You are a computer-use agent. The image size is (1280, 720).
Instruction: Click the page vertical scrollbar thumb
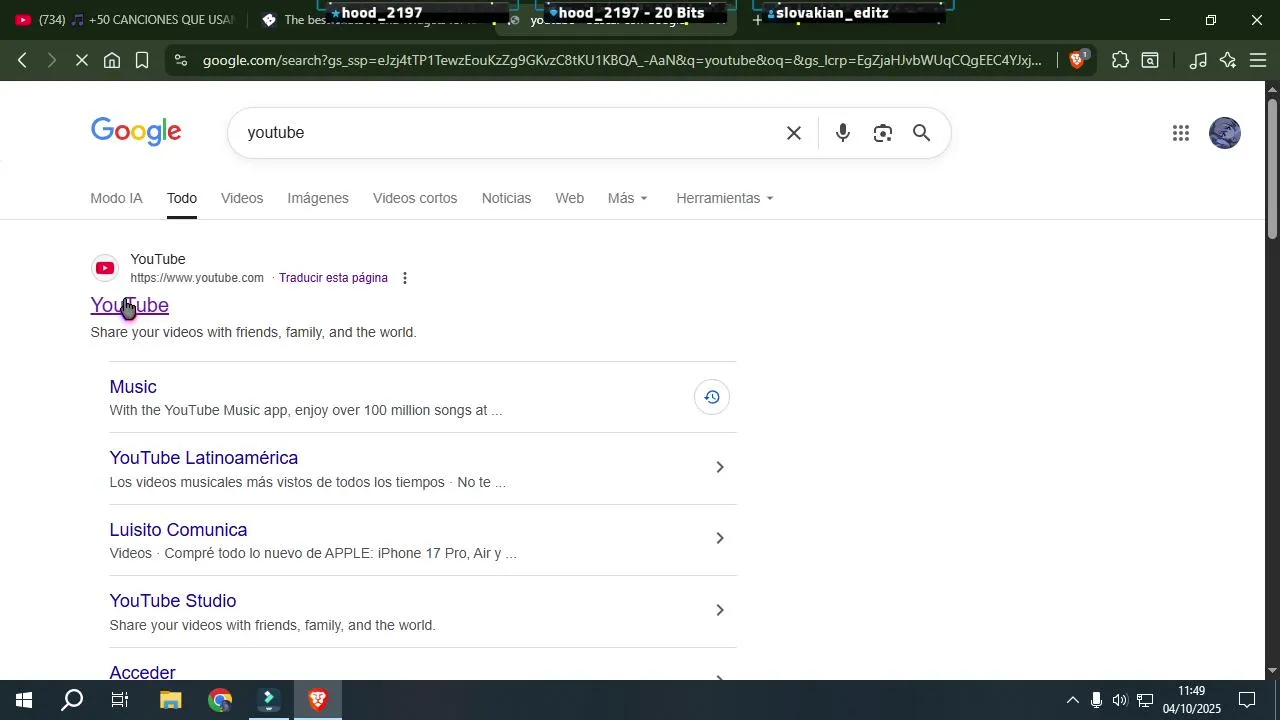pyautogui.click(x=1272, y=168)
